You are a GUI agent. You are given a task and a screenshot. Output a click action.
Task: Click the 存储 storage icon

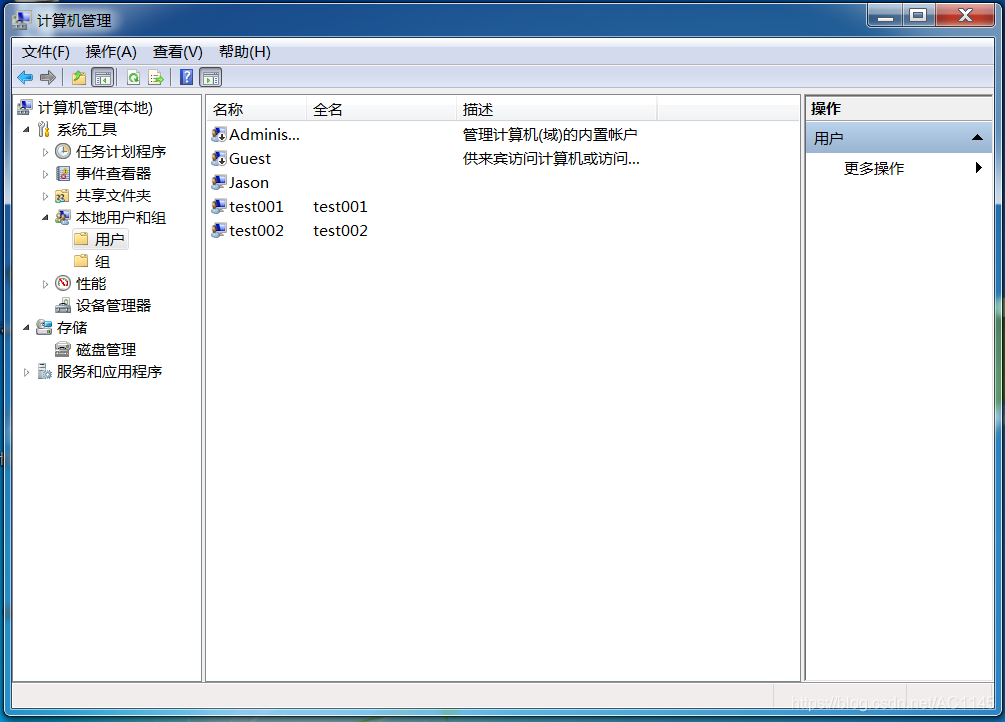44,327
